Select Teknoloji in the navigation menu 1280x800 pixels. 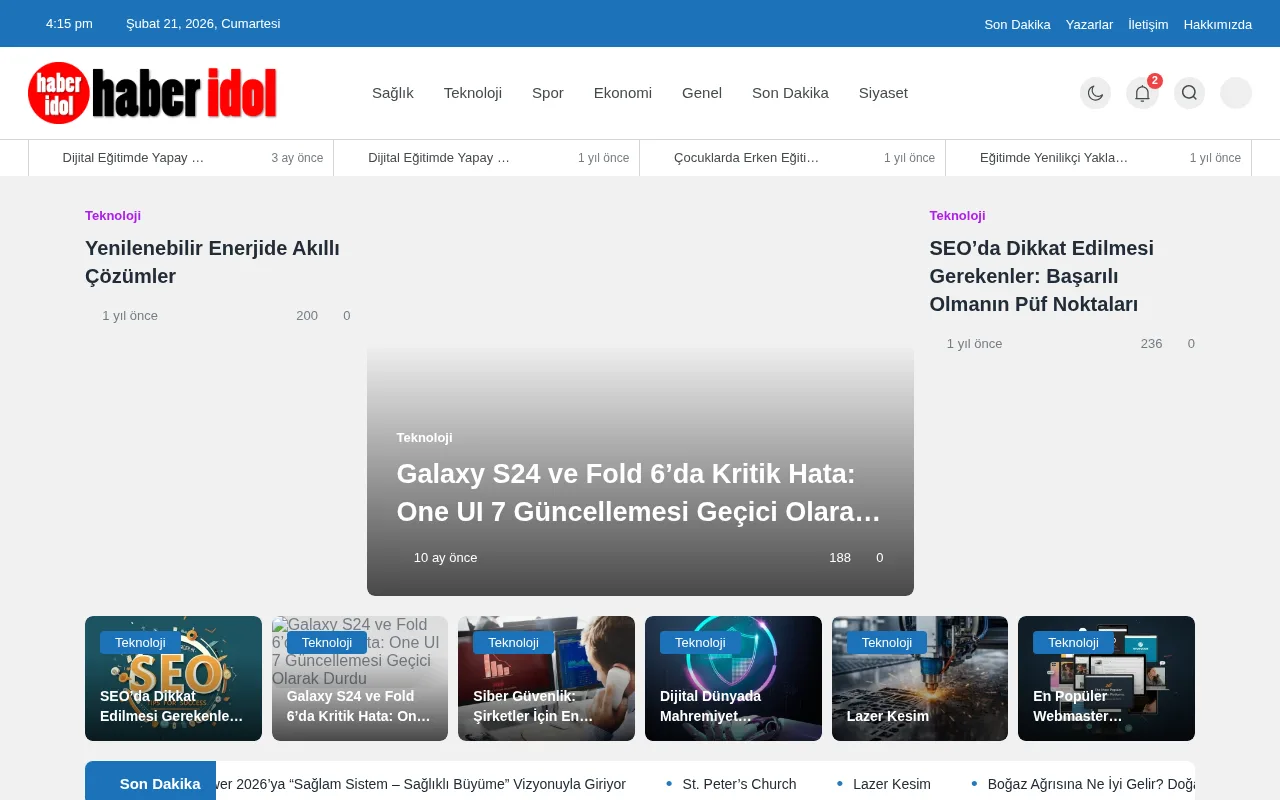point(473,92)
